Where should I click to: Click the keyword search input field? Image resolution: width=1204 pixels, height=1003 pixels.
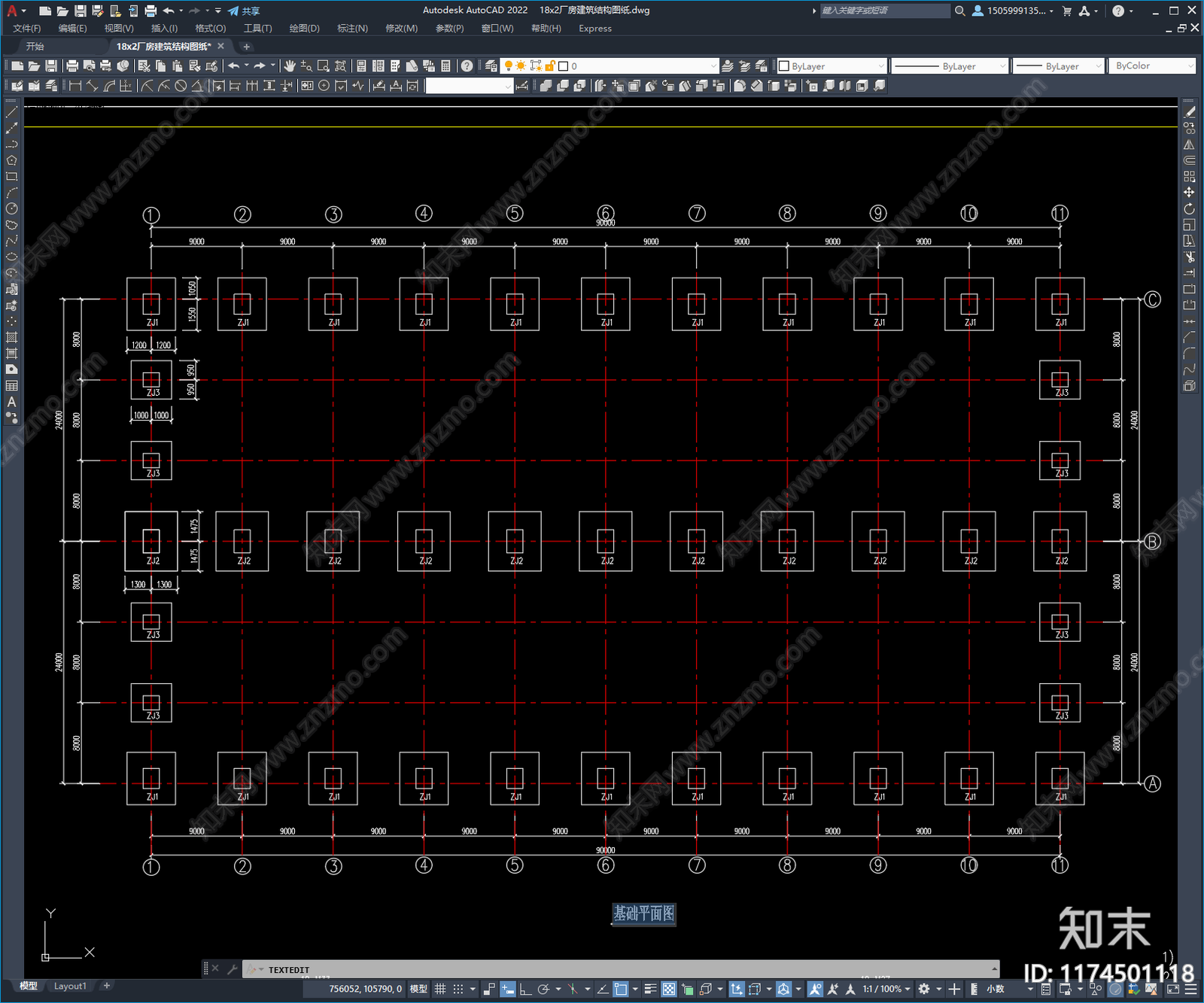coord(885,11)
